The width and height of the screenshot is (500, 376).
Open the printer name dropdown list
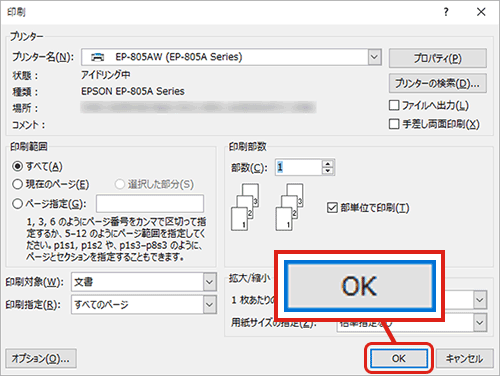click(374, 57)
